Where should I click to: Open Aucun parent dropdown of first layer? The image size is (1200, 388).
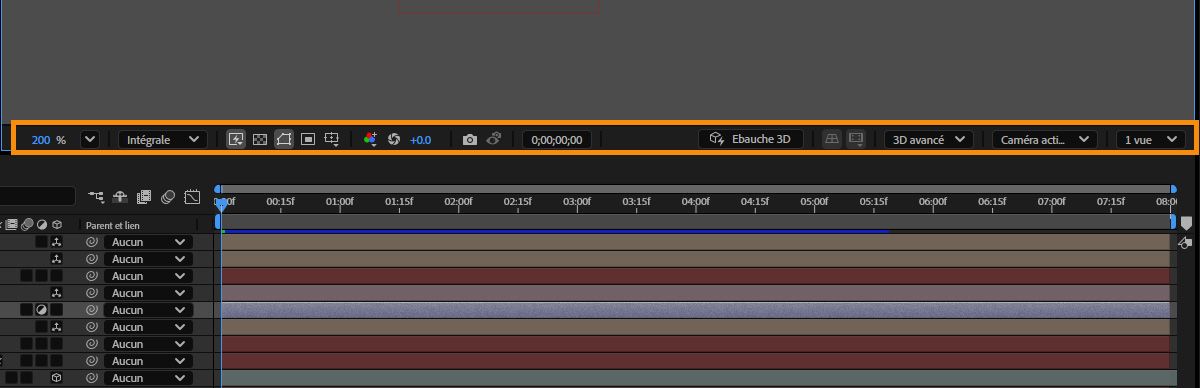point(147,242)
